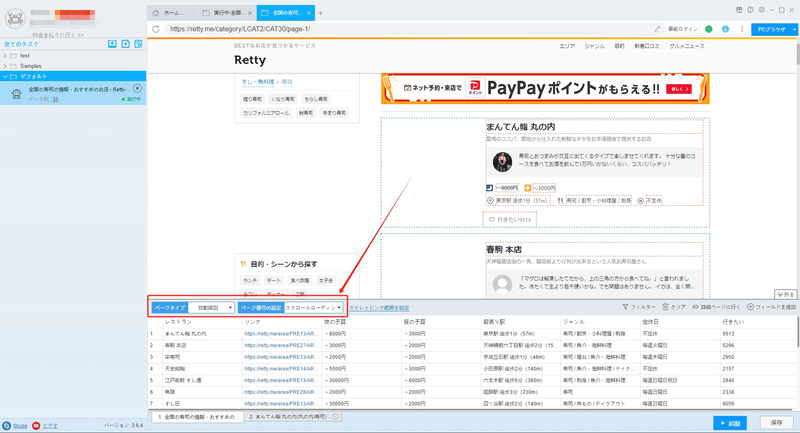Click the ジャンル menu on Retty page
The image size is (800, 433).
click(594, 46)
